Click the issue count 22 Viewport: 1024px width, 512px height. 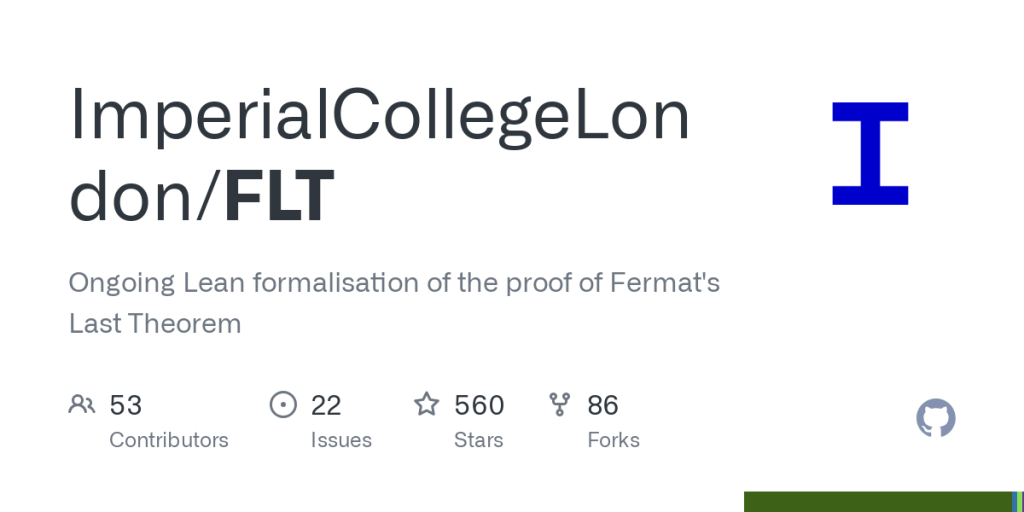click(x=326, y=405)
